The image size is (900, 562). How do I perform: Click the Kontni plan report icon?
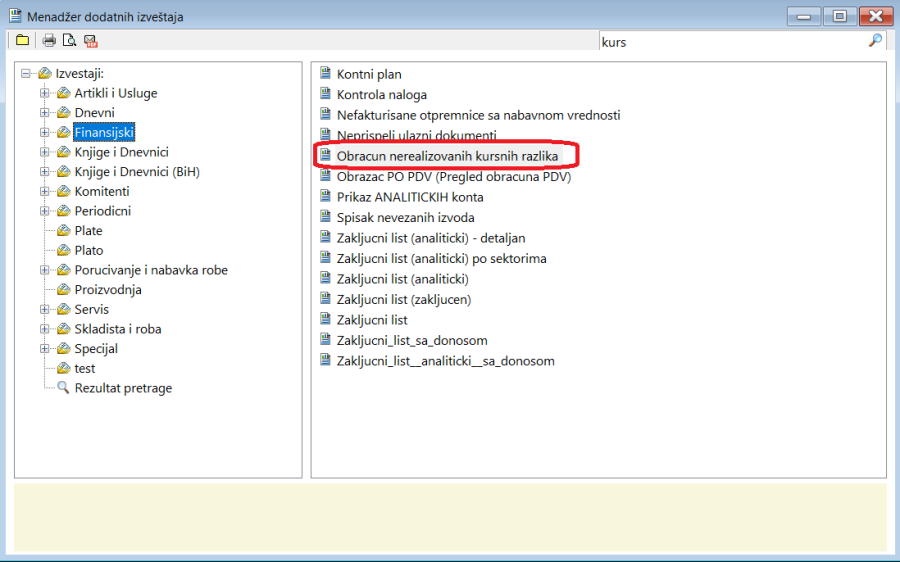tap(325, 73)
